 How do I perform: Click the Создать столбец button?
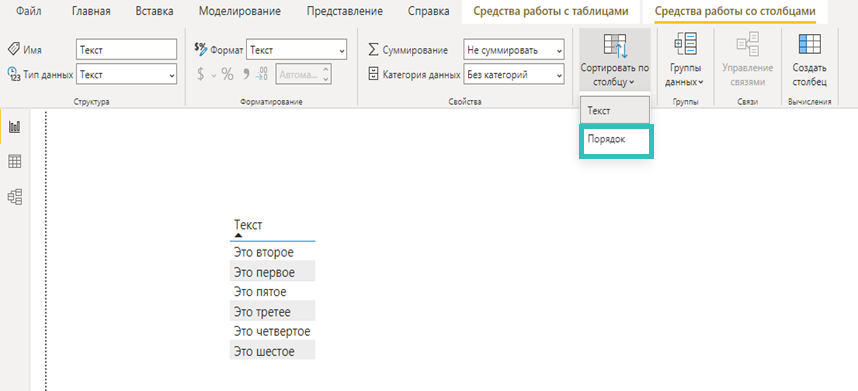pos(809,60)
